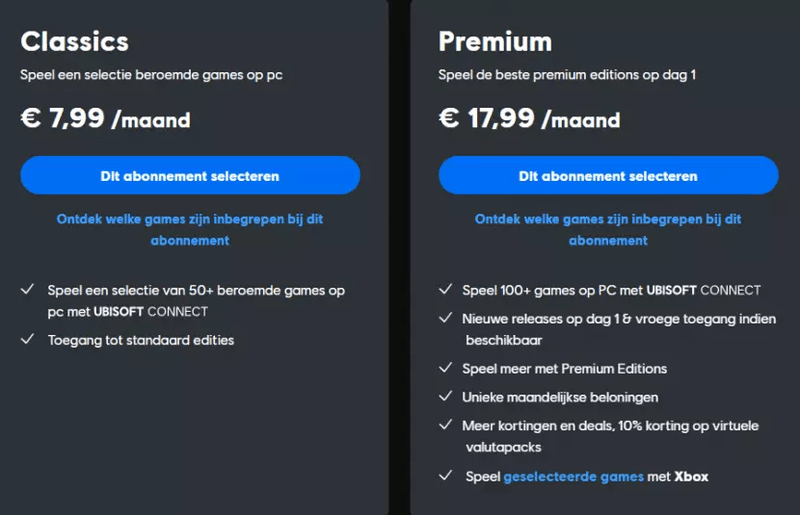Select the Premium subscription button
This screenshot has height=515, width=800.
608,176
